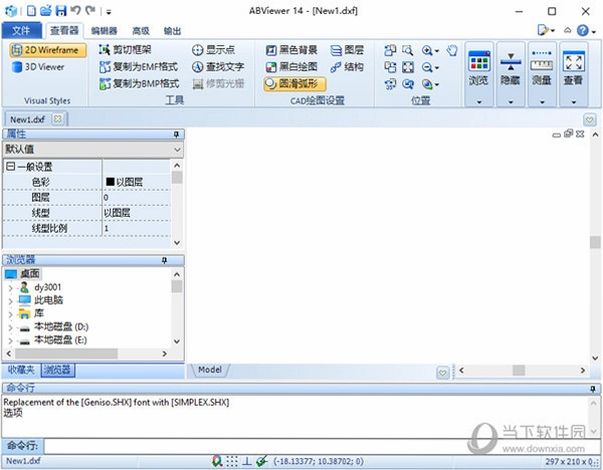This screenshot has width=603, height=470.
Task: Click the Redo arrow in quick access
Action: click(x=91, y=10)
